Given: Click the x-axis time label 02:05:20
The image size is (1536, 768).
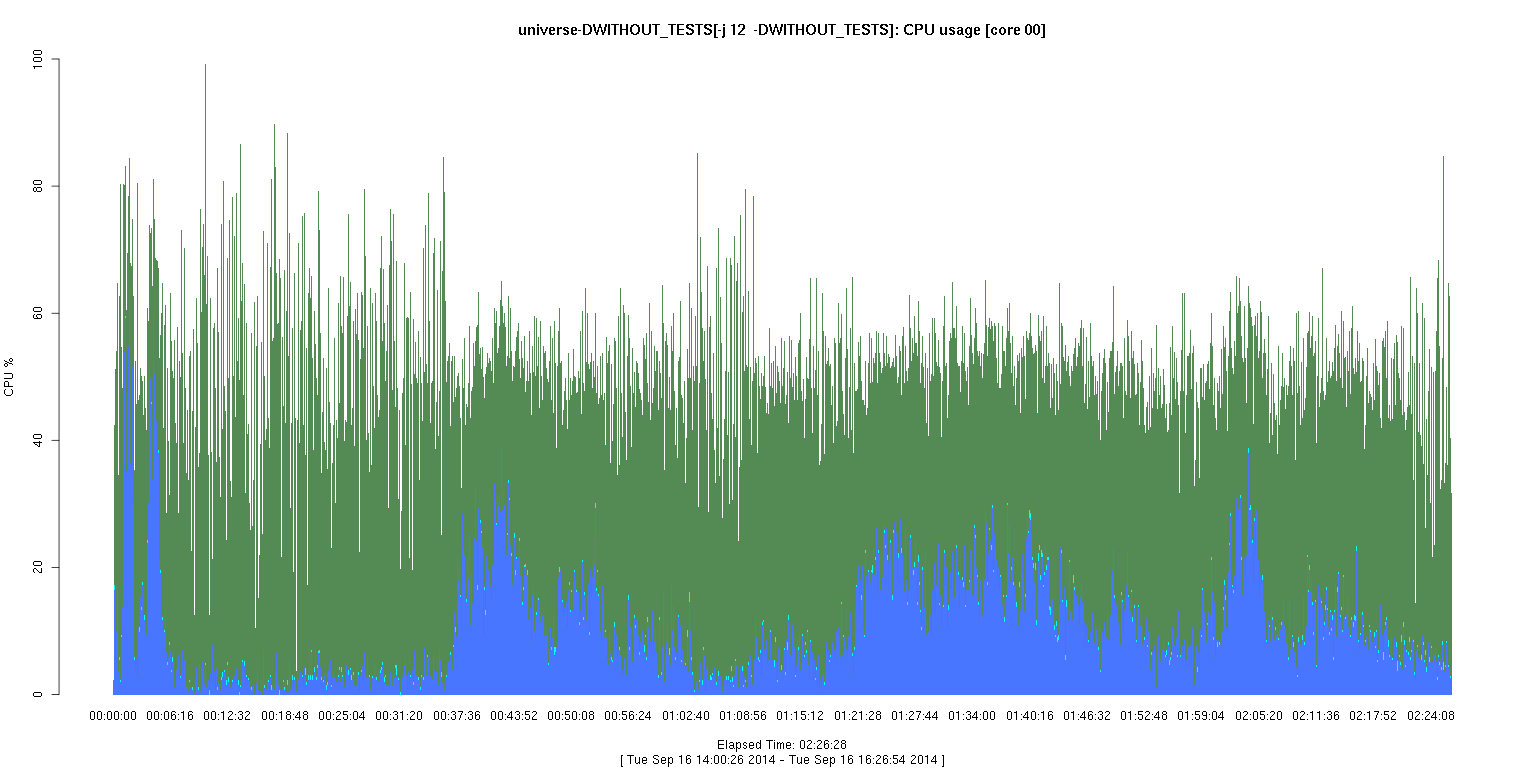Looking at the screenshot, I should [x=1259, y=716].
